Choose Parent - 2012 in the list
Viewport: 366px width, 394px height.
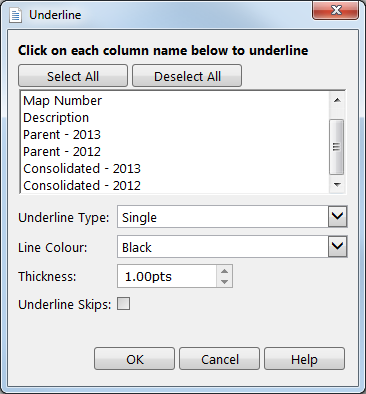click(x=62, y=152)
